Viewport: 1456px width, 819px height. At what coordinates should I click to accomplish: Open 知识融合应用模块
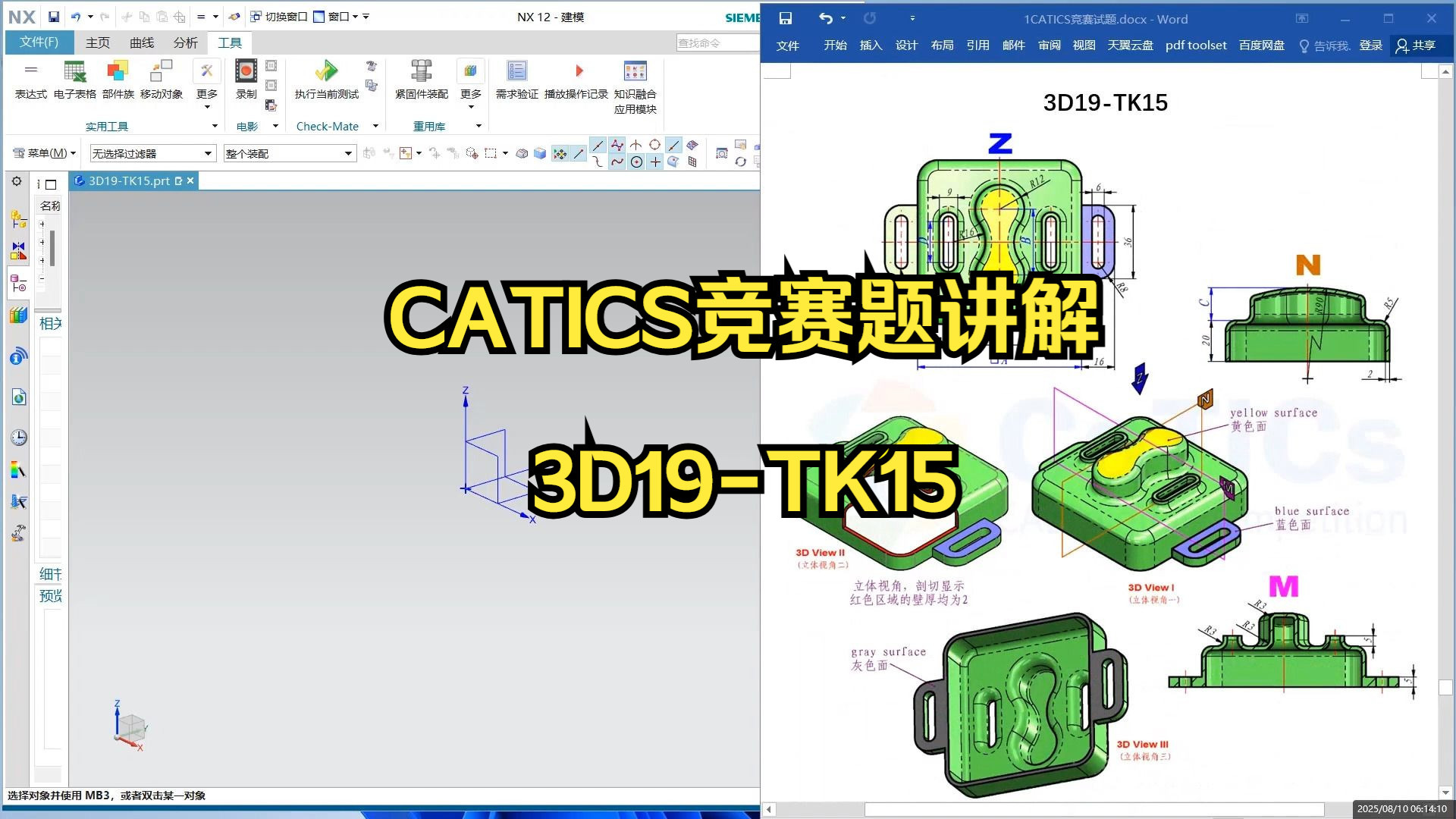point(635,87)
